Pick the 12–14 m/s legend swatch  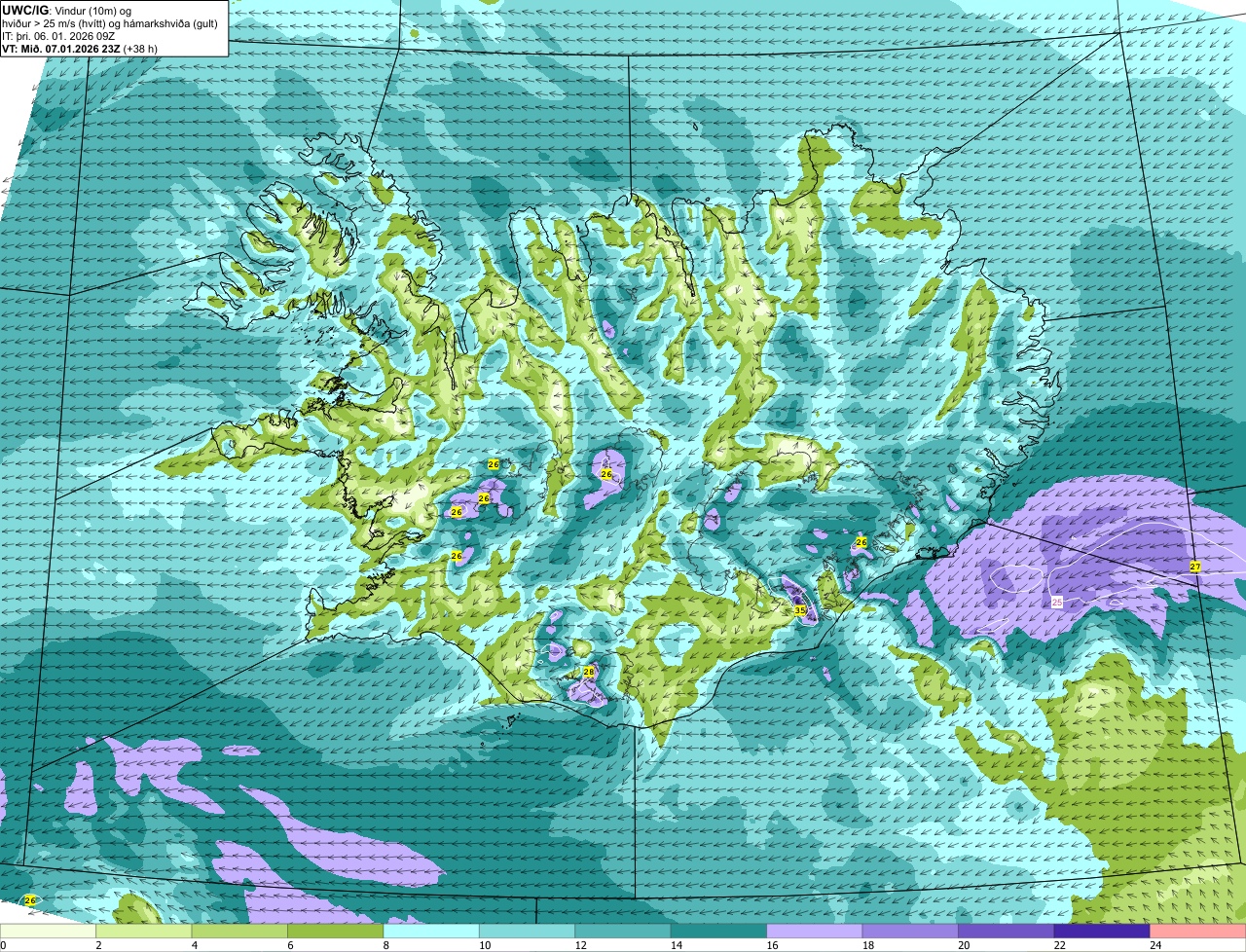pyautogui.click(x=623, y=932)
